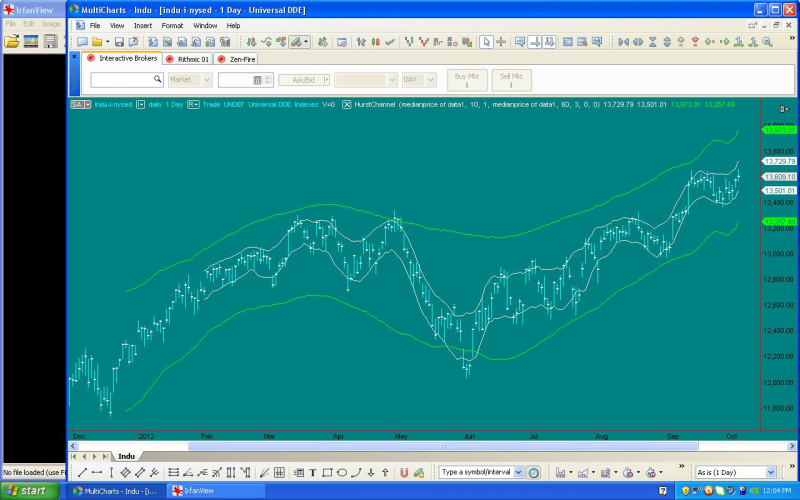Select the horizontal line drawing tool
Image resolution: width=800 pixels, height=500 pixels.
click(96, 472)
